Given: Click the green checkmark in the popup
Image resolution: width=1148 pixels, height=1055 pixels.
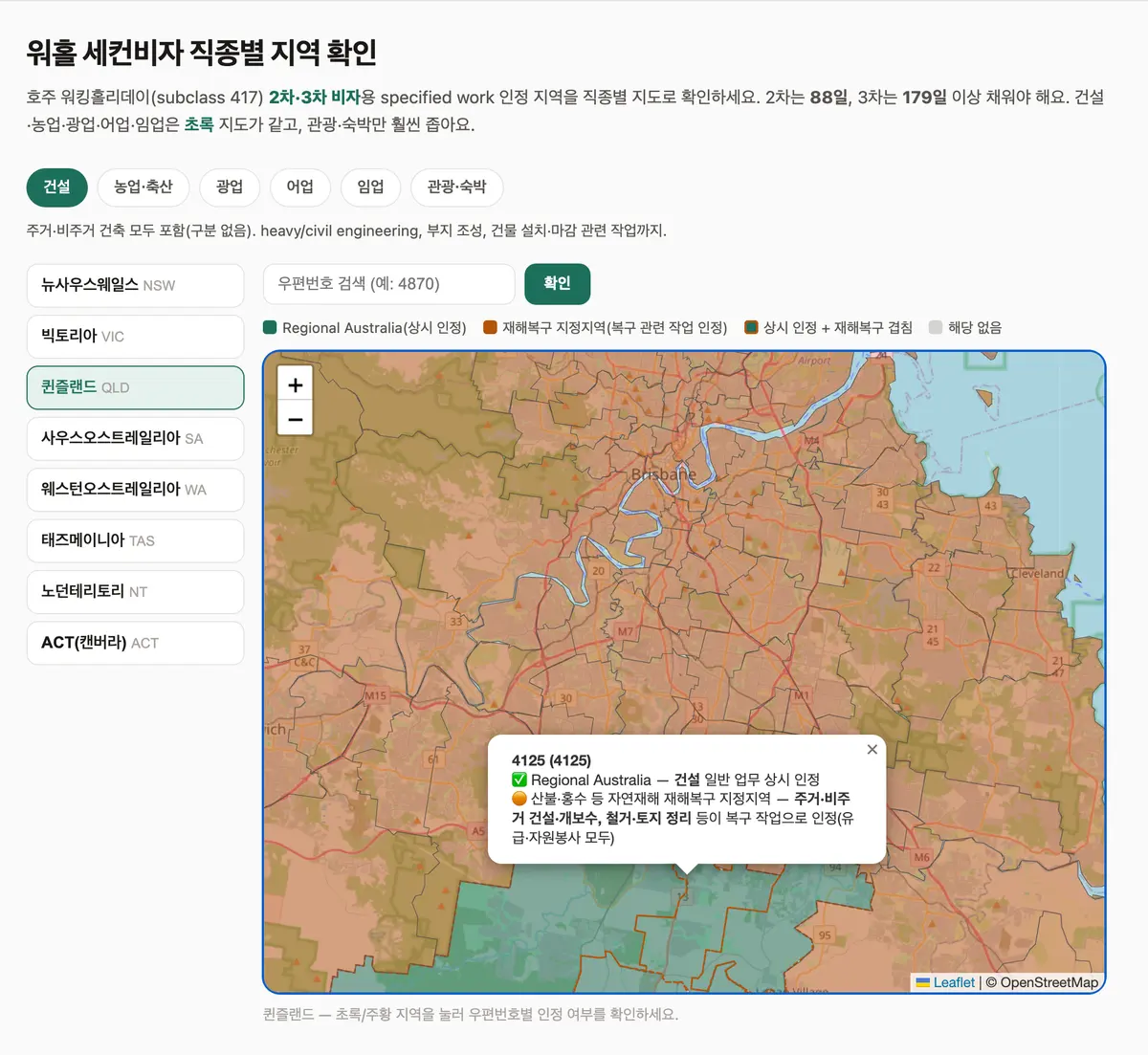Looking at the screenshot, I should [519, 780].
